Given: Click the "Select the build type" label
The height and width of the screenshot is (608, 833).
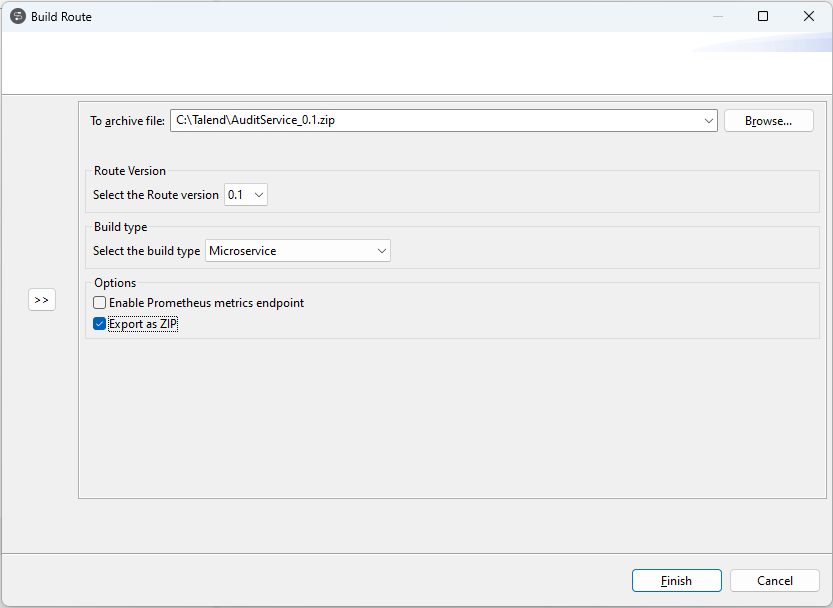Looking at the screenshot, I should [147, 251].
